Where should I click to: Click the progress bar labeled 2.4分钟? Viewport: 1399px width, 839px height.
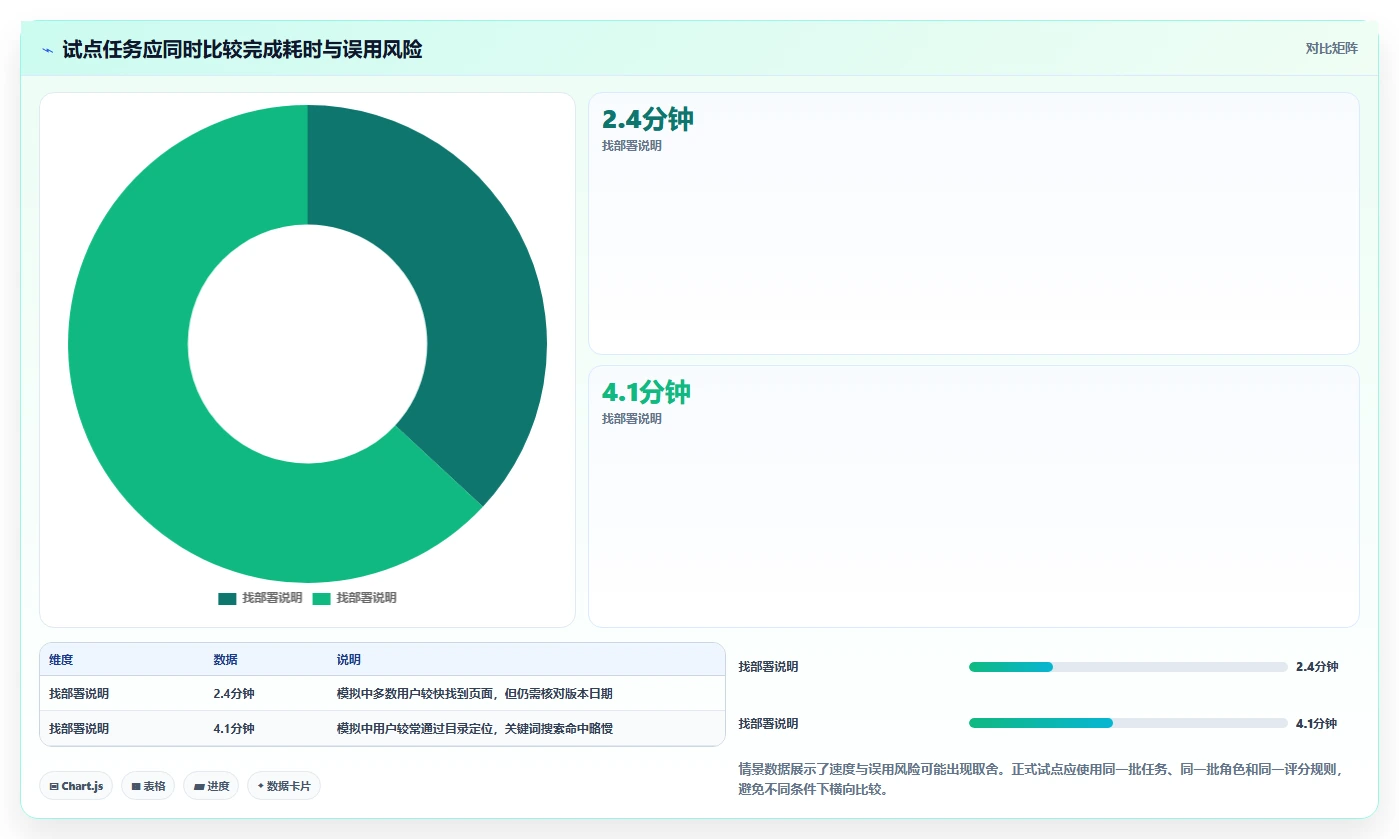[1128, 667]
